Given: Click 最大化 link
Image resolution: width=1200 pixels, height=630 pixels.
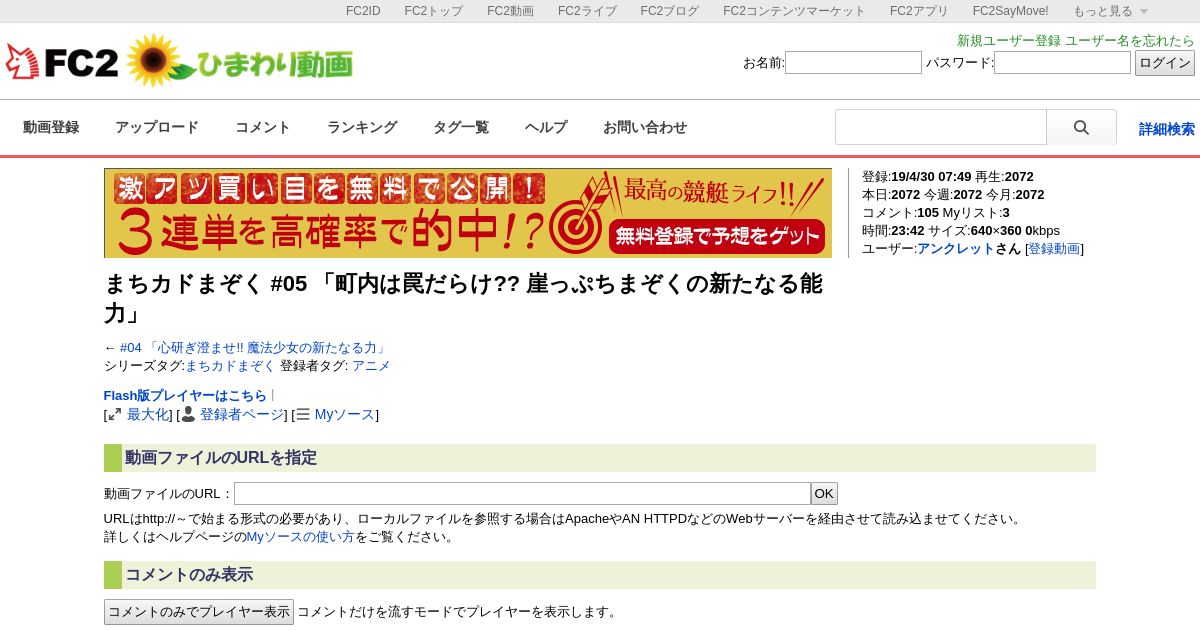Looking at the screenshot, I should [147, 414].
